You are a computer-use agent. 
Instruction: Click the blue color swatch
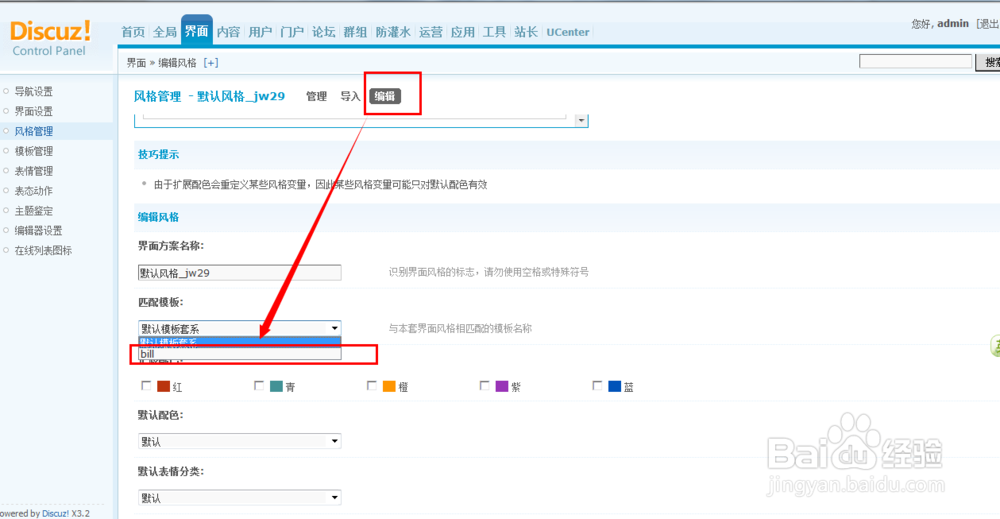click(x=615, y=386)
